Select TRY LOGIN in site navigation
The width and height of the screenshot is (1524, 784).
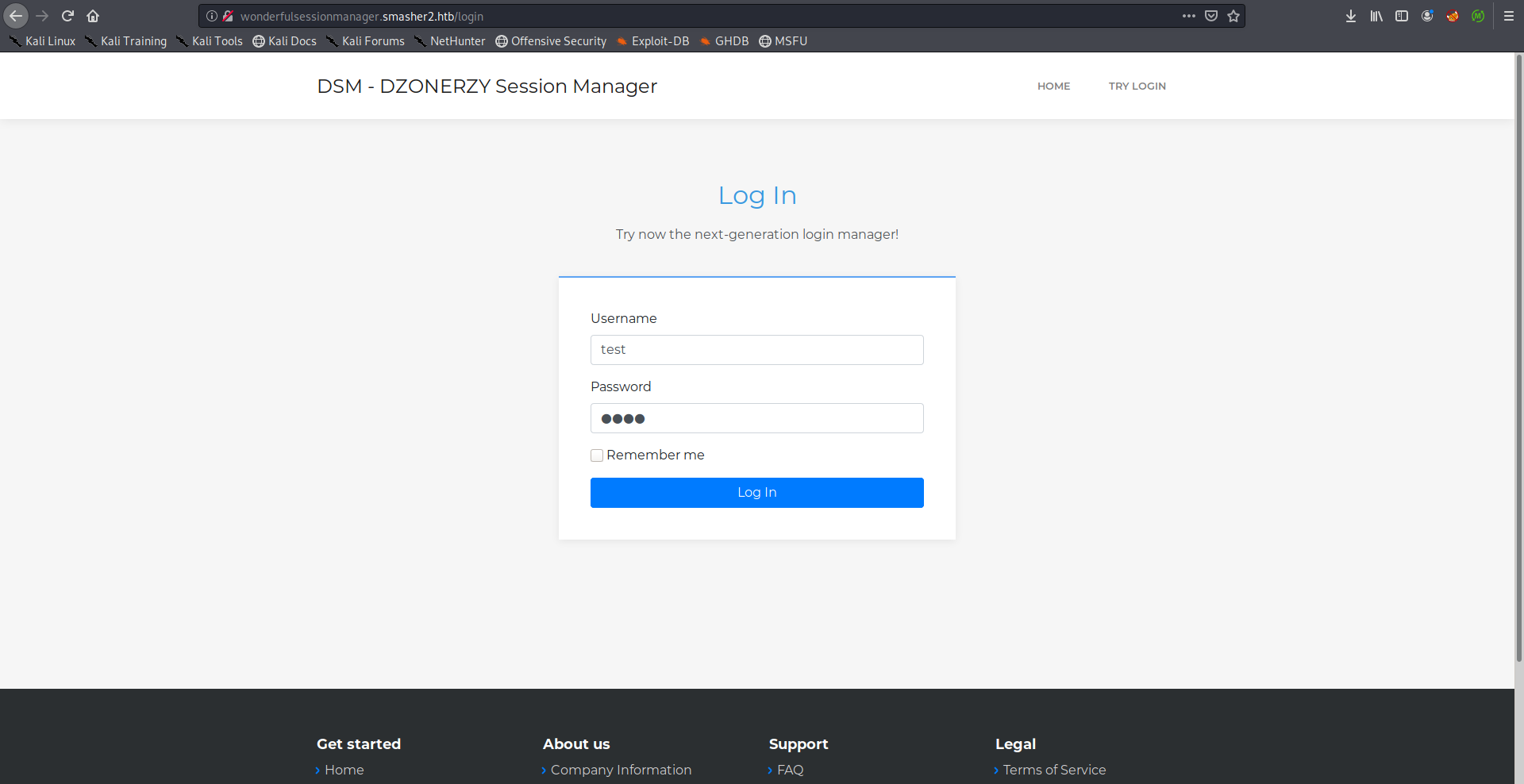click(x=1137, y=86)
